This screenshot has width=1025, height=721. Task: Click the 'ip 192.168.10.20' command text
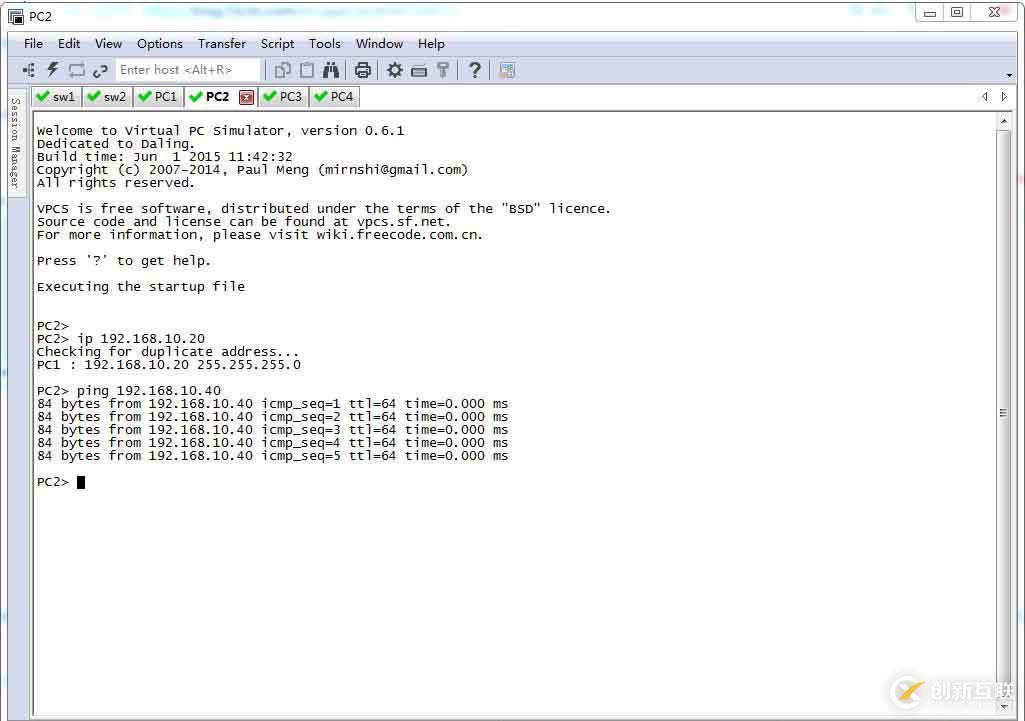pyautogui.click(x=141, y=339)
